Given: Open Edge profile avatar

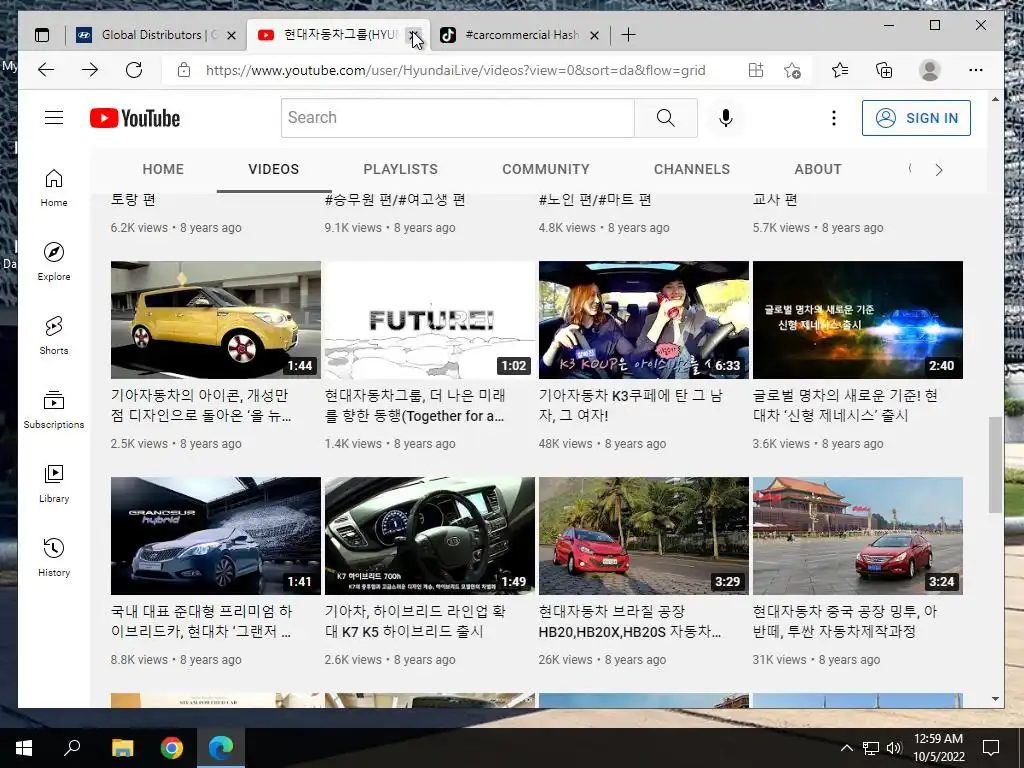Looking at the screenshot, I should 929,70.
